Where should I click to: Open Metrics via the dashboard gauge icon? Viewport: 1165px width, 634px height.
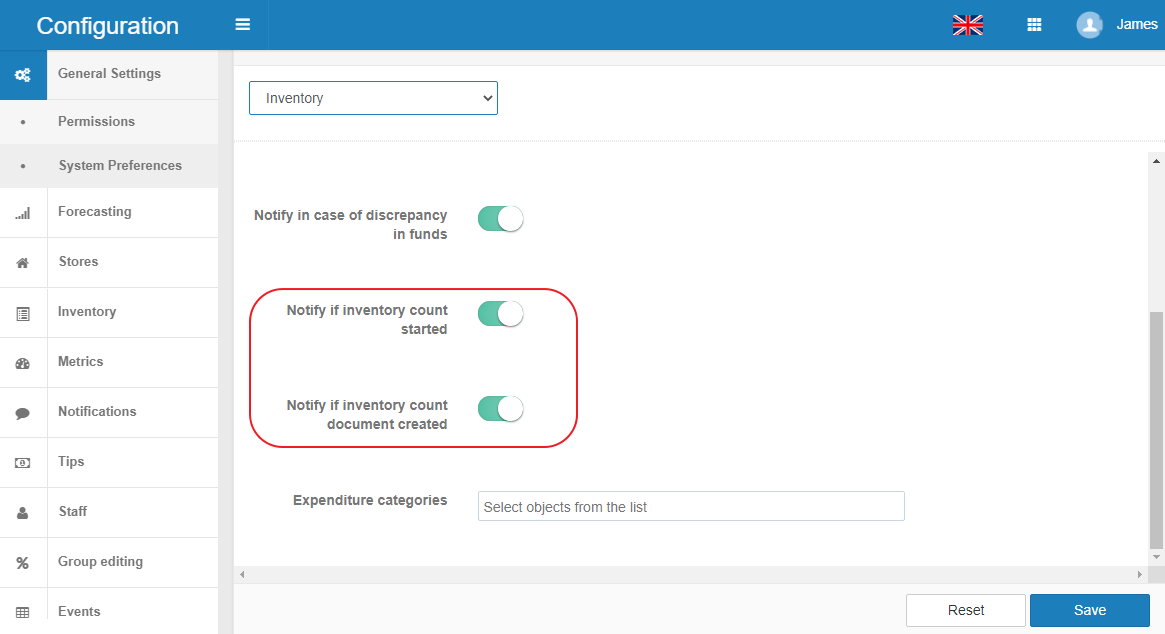pyautogui.click(x=22, y=363)
